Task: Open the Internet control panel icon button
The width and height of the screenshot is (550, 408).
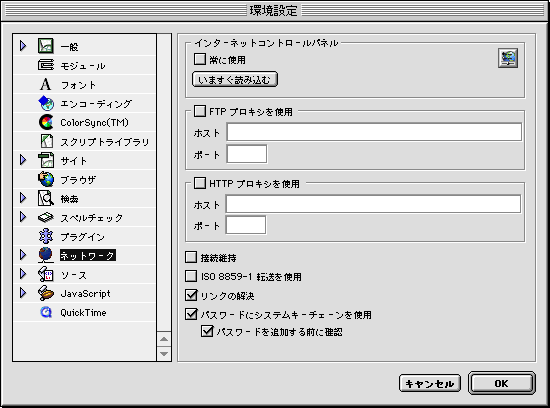Action: [x=508, y=58]
